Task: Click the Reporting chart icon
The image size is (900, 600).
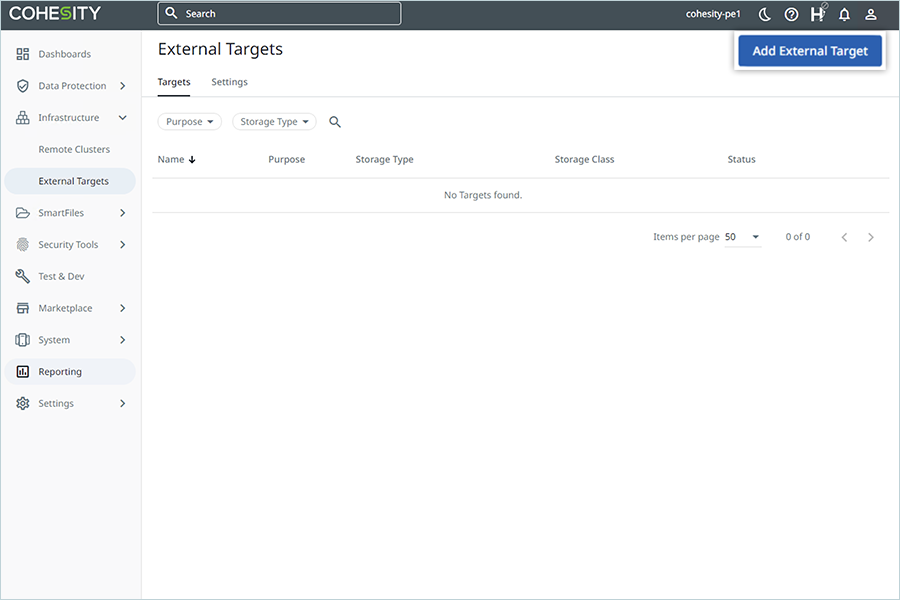Action: [22, 371]
